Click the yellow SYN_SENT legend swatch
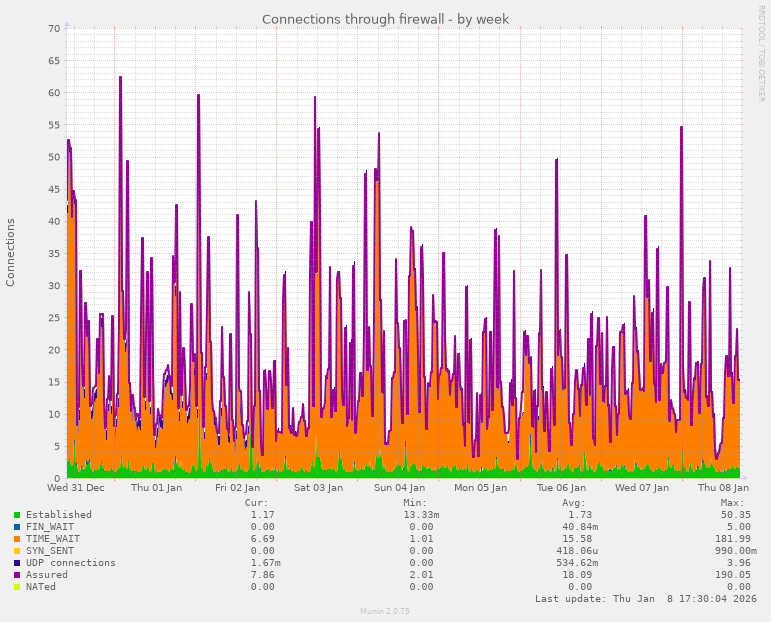The width and height of the screenshot is (771, 622). pyautogui.click(x=17, y=551)
